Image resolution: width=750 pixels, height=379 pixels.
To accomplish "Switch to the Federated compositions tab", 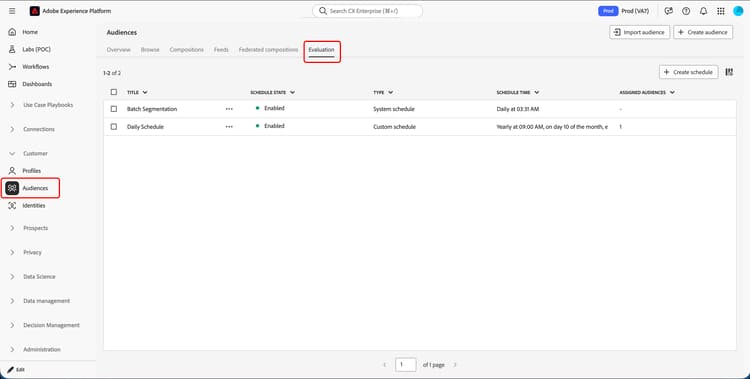I will [x=268, y=50].
